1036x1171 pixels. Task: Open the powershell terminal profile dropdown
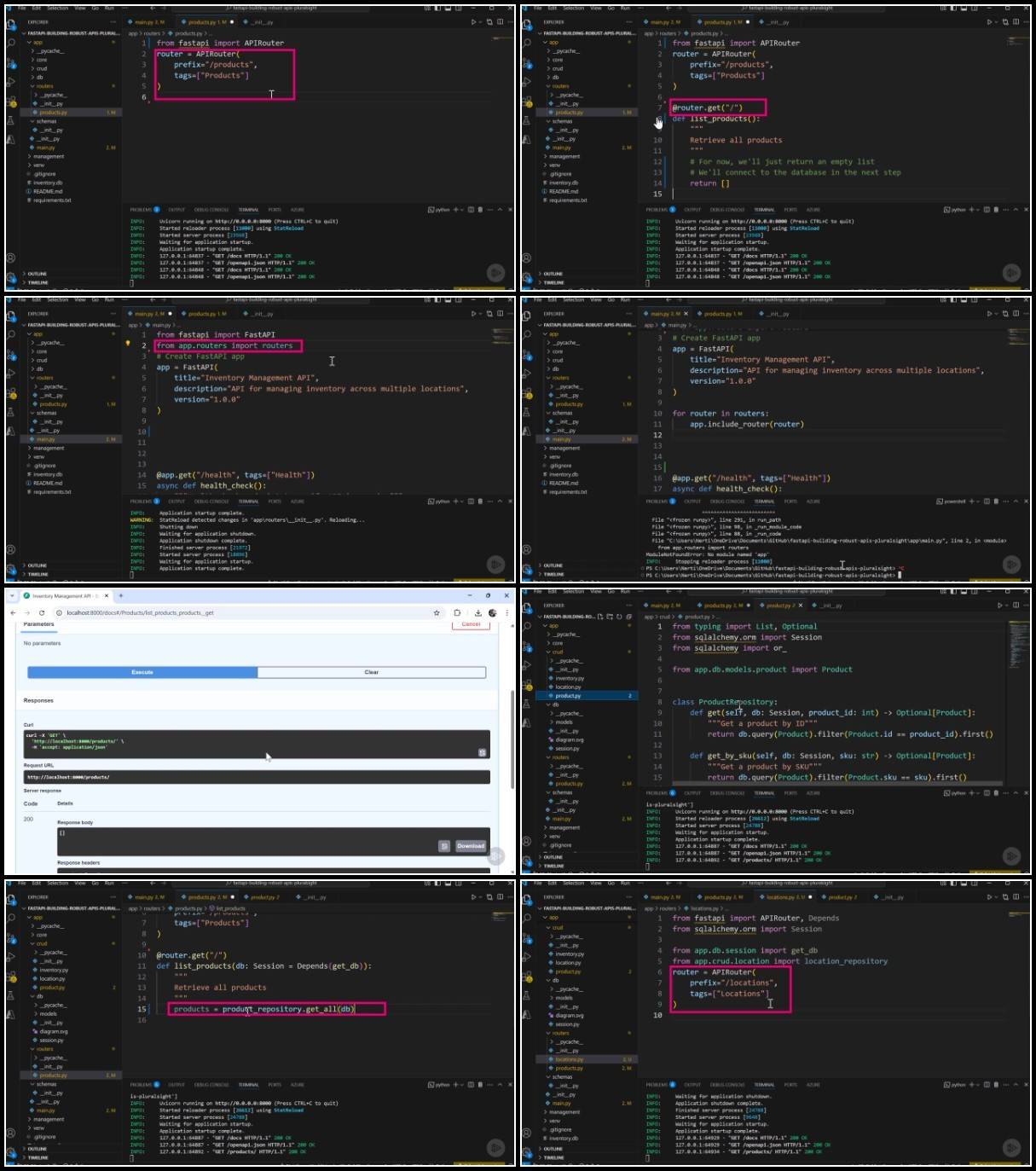coord(979,501)
